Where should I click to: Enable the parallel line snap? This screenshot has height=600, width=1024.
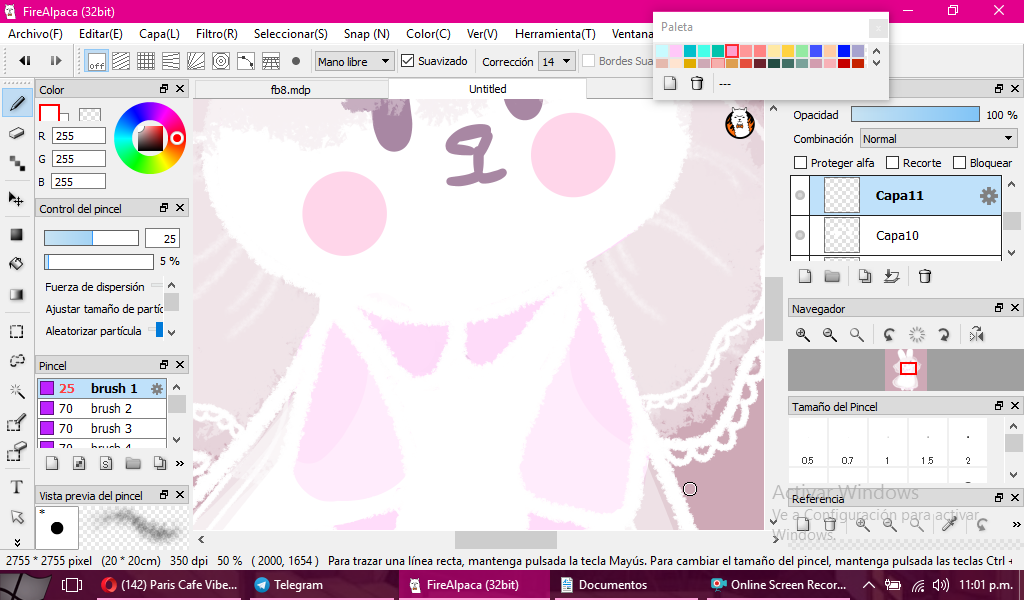[121, 61]
